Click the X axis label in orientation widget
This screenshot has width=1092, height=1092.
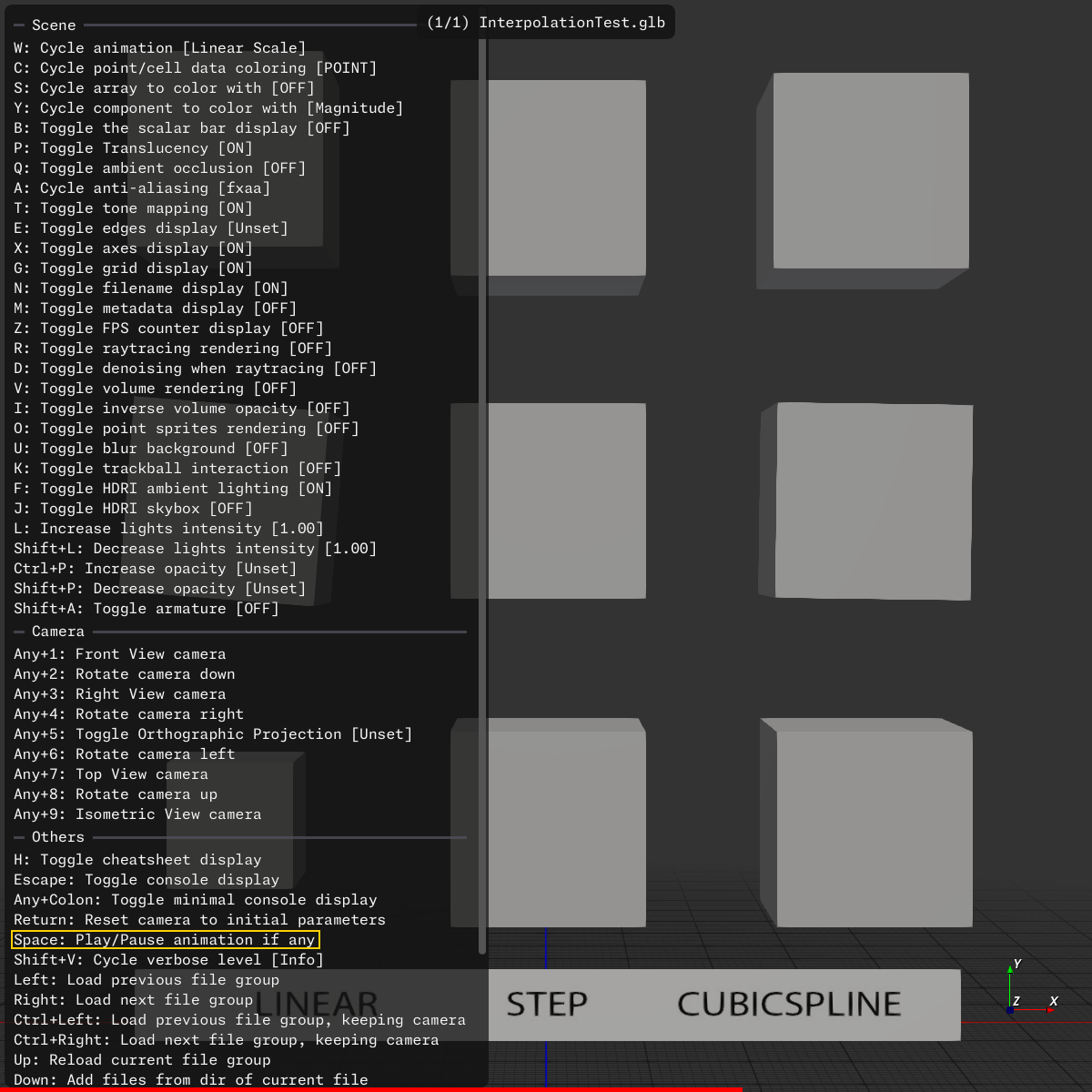point(1054,1001)
